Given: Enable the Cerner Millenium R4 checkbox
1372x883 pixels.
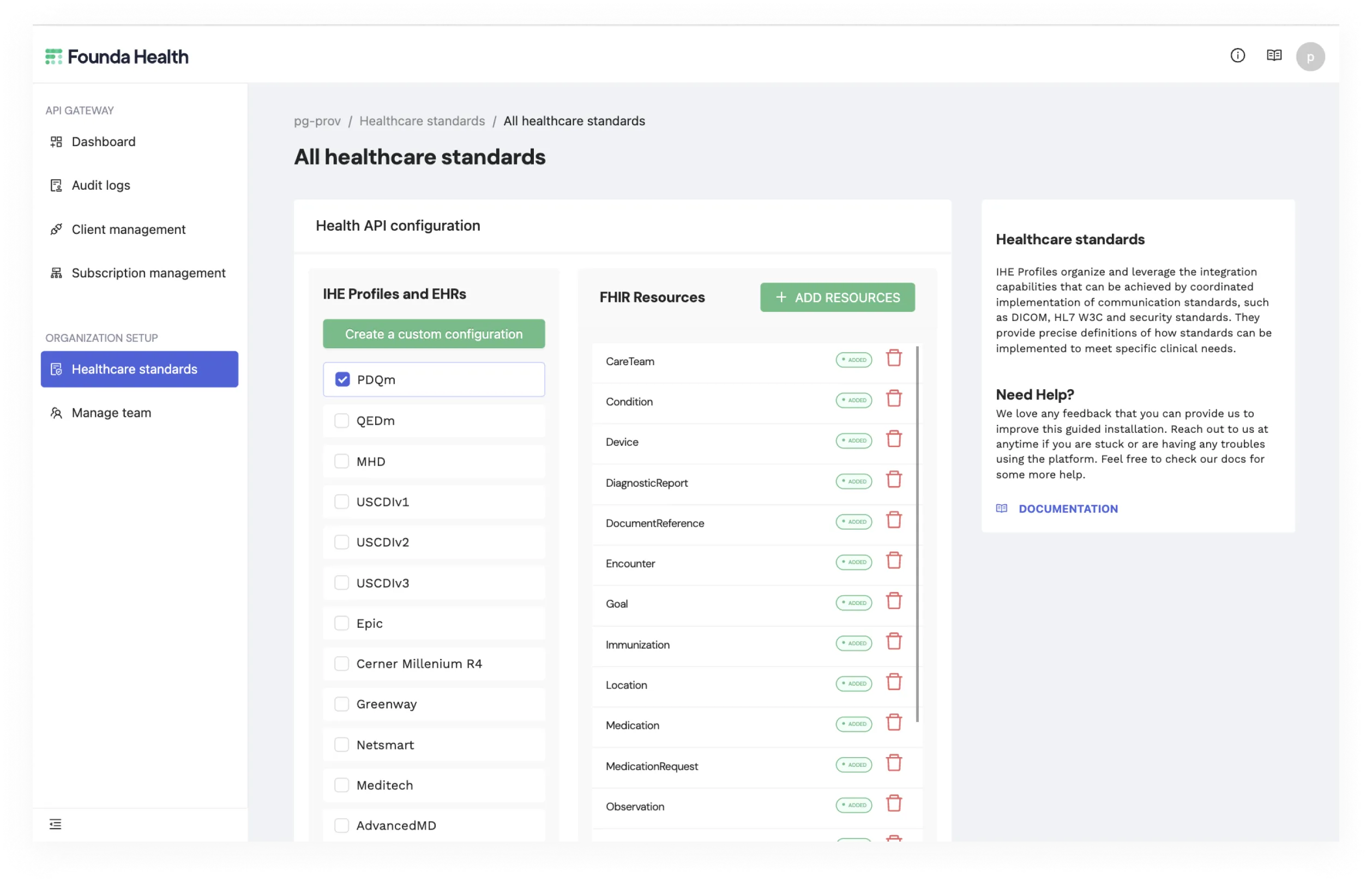Looking at the screenshot, I should click(341, 663).
